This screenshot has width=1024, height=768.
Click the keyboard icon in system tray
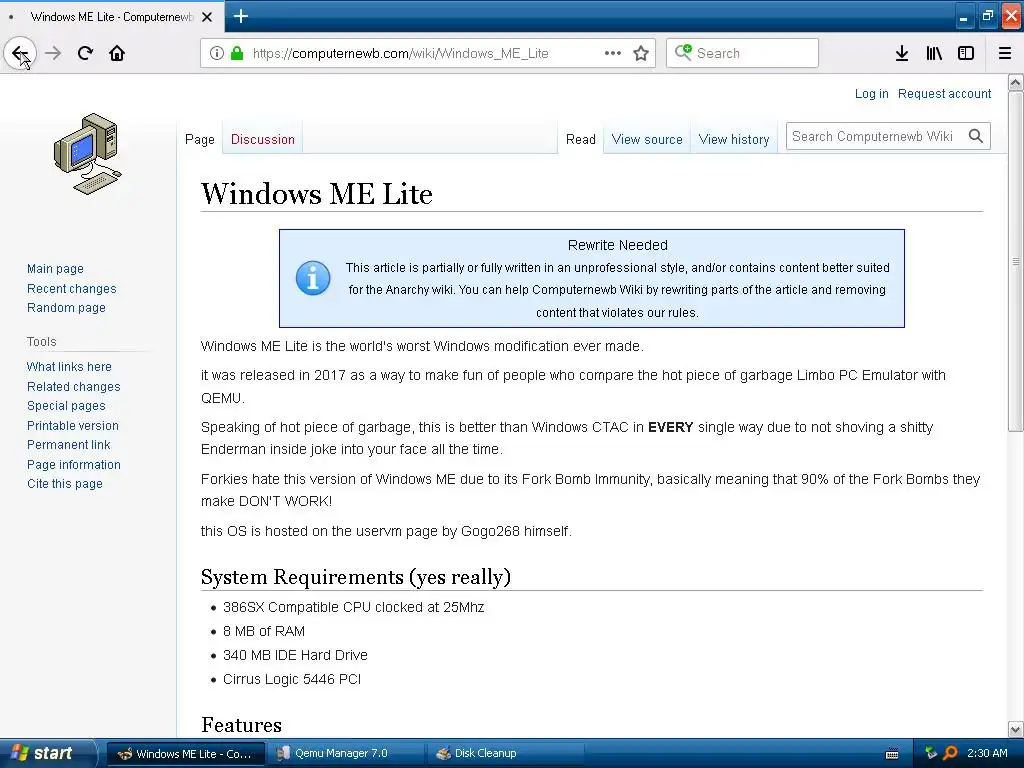tap(892, 754)
